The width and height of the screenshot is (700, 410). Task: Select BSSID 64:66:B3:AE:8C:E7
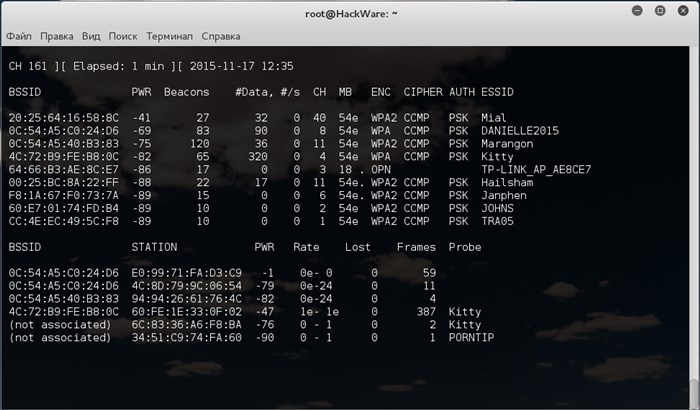64,170
